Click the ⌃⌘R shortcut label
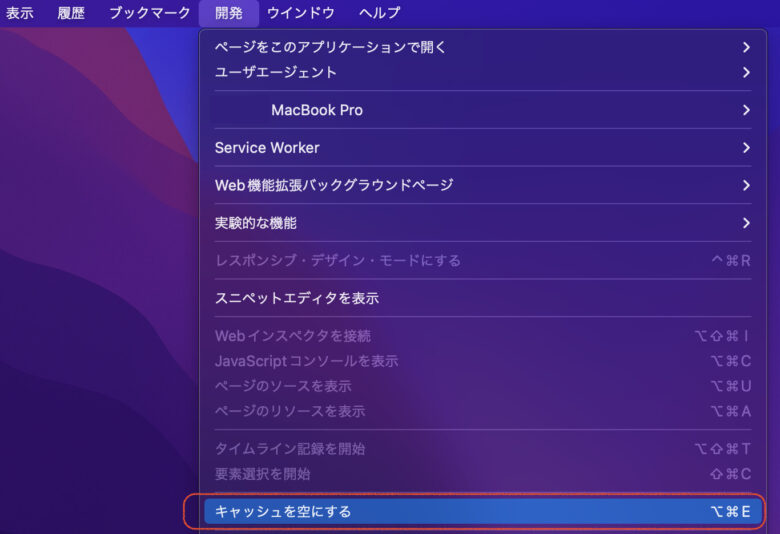780x534 pixels. point(731,260)
